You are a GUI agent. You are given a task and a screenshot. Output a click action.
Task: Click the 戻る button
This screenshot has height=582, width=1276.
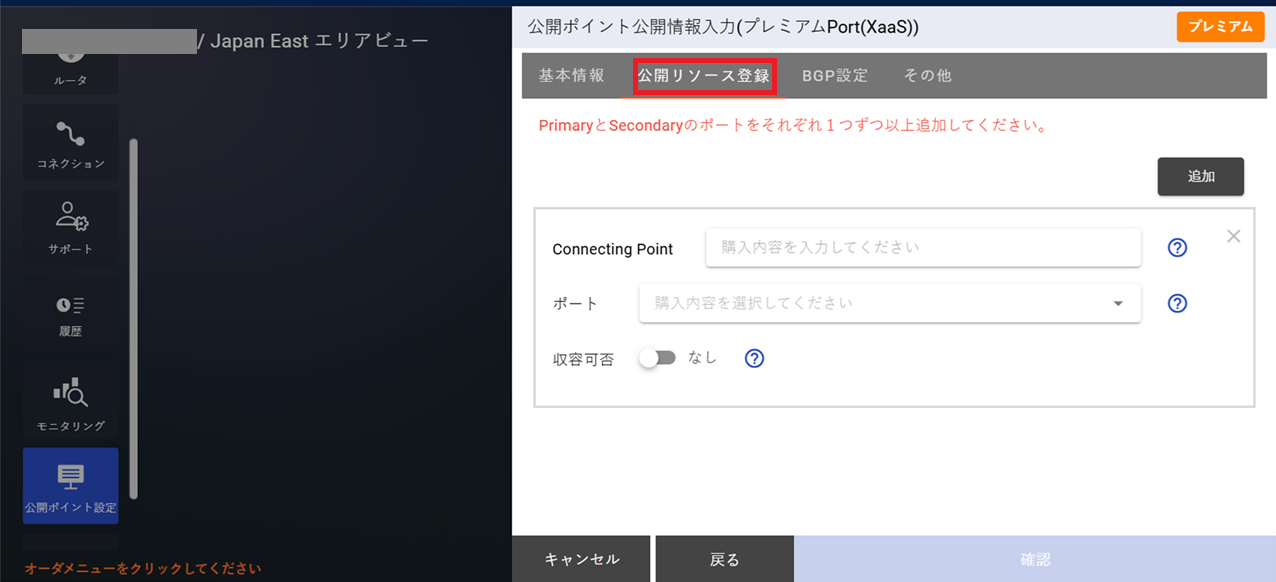click(724, 560)
